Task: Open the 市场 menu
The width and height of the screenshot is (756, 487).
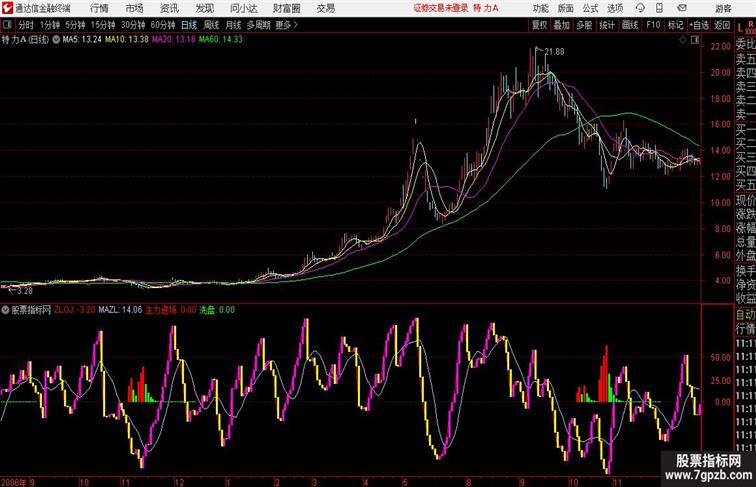Action: tap(135, 8)
